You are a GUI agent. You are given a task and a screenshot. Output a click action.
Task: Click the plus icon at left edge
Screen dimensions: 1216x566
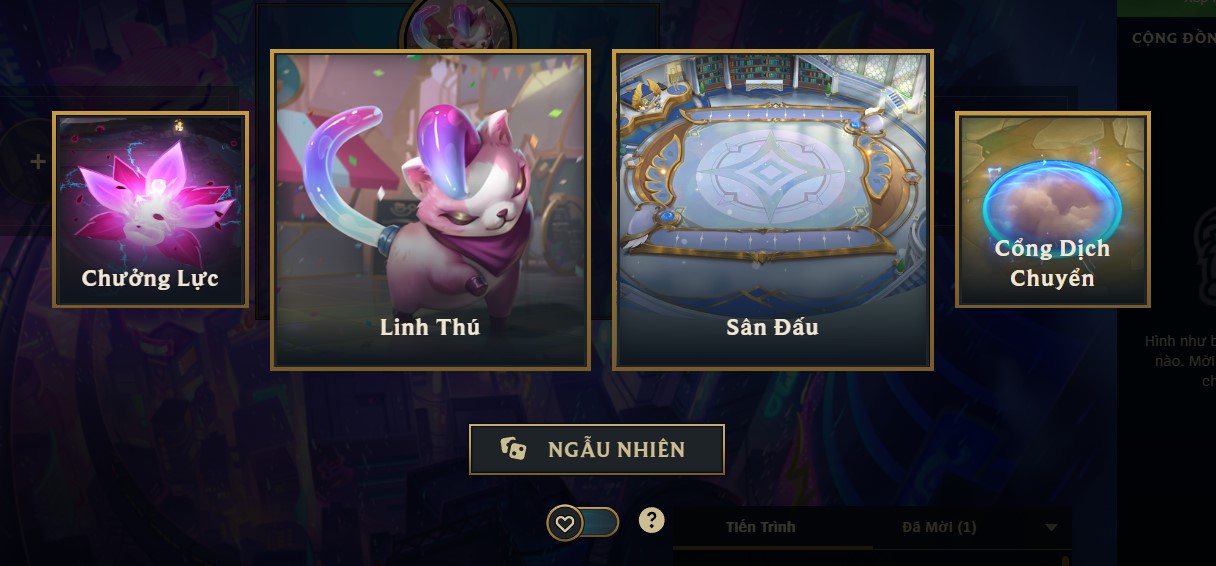[38, 162]
